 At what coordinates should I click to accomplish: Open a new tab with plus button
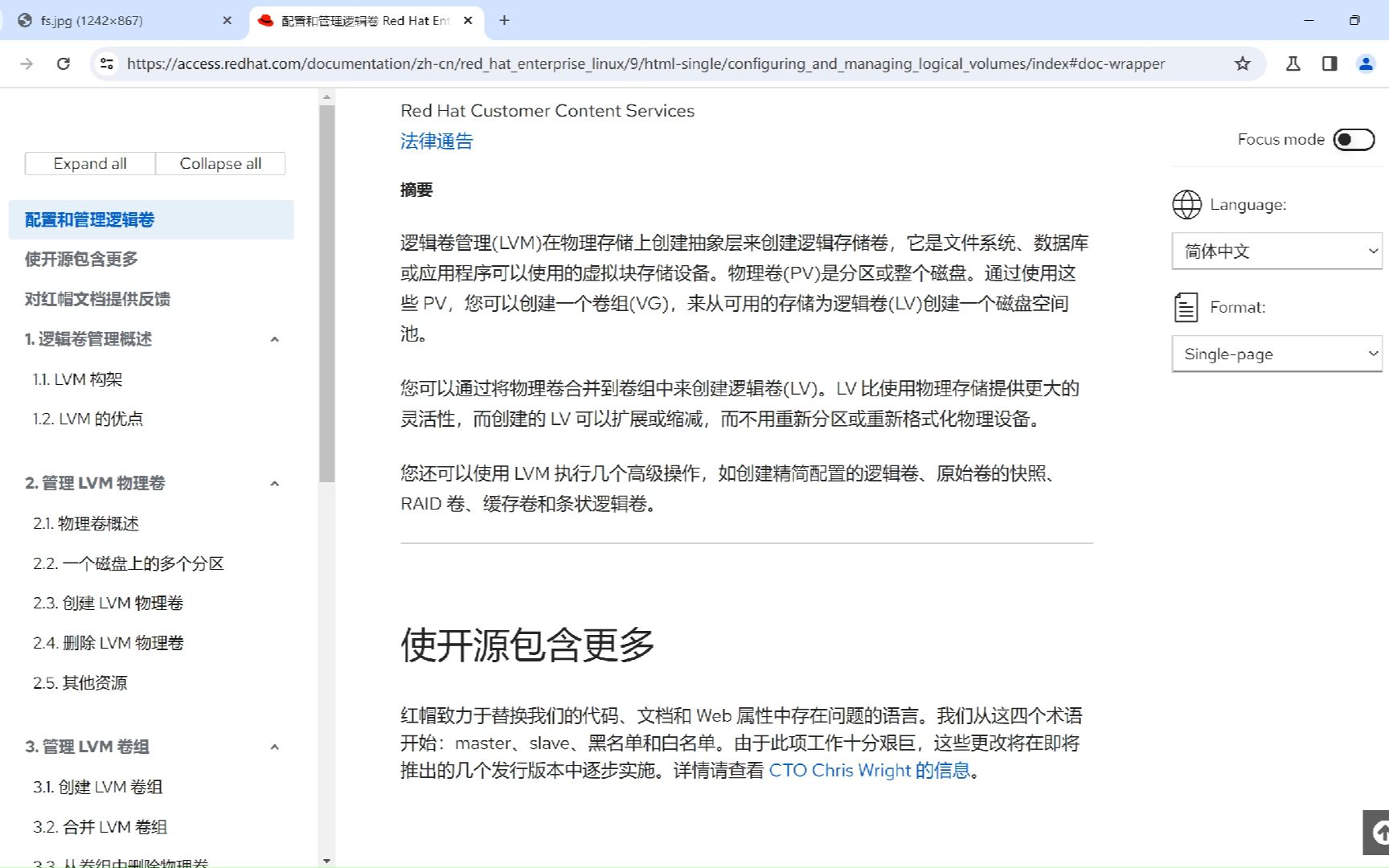pos(504,20)
